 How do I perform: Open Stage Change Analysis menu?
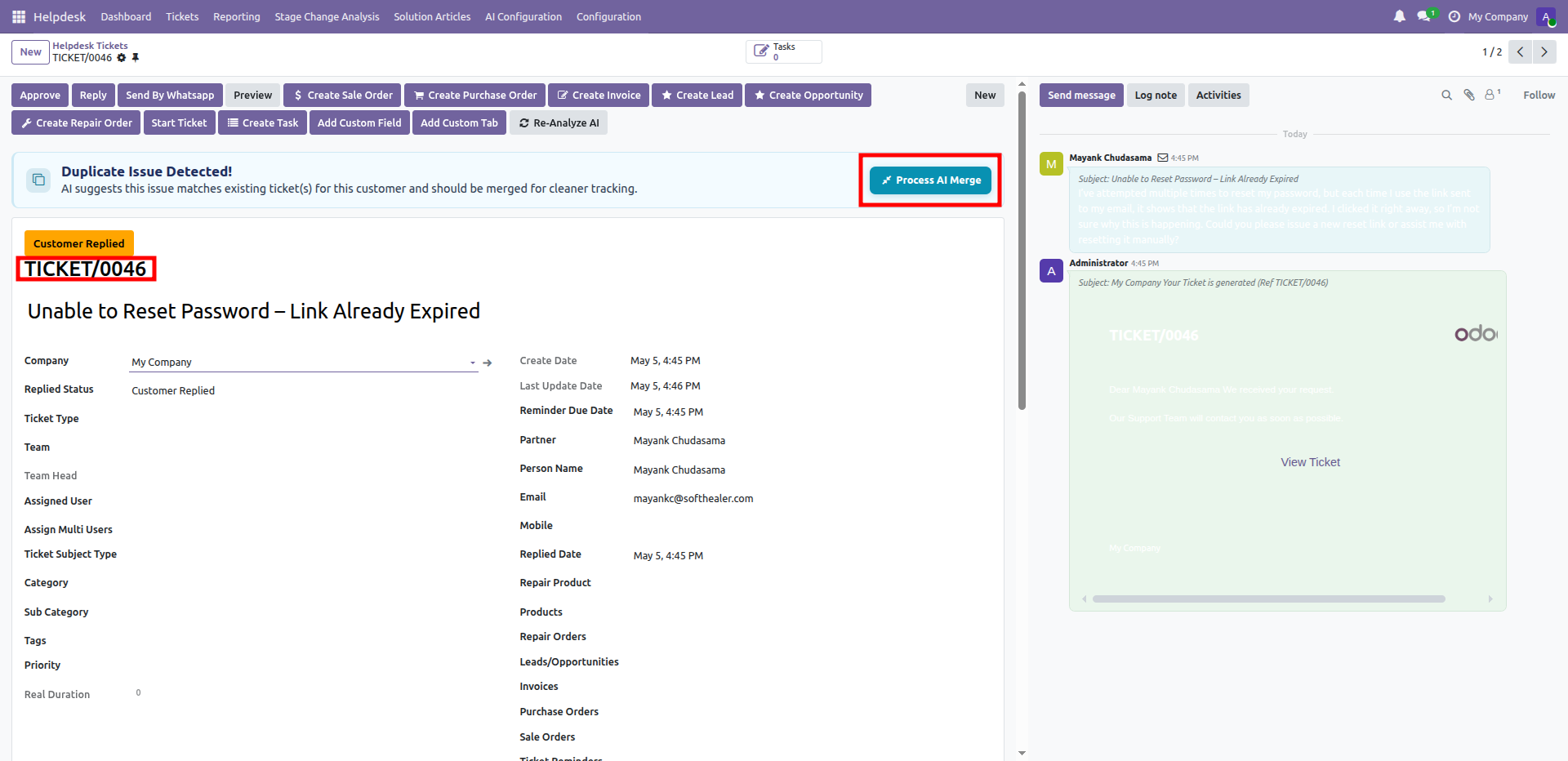click(327, 16)
